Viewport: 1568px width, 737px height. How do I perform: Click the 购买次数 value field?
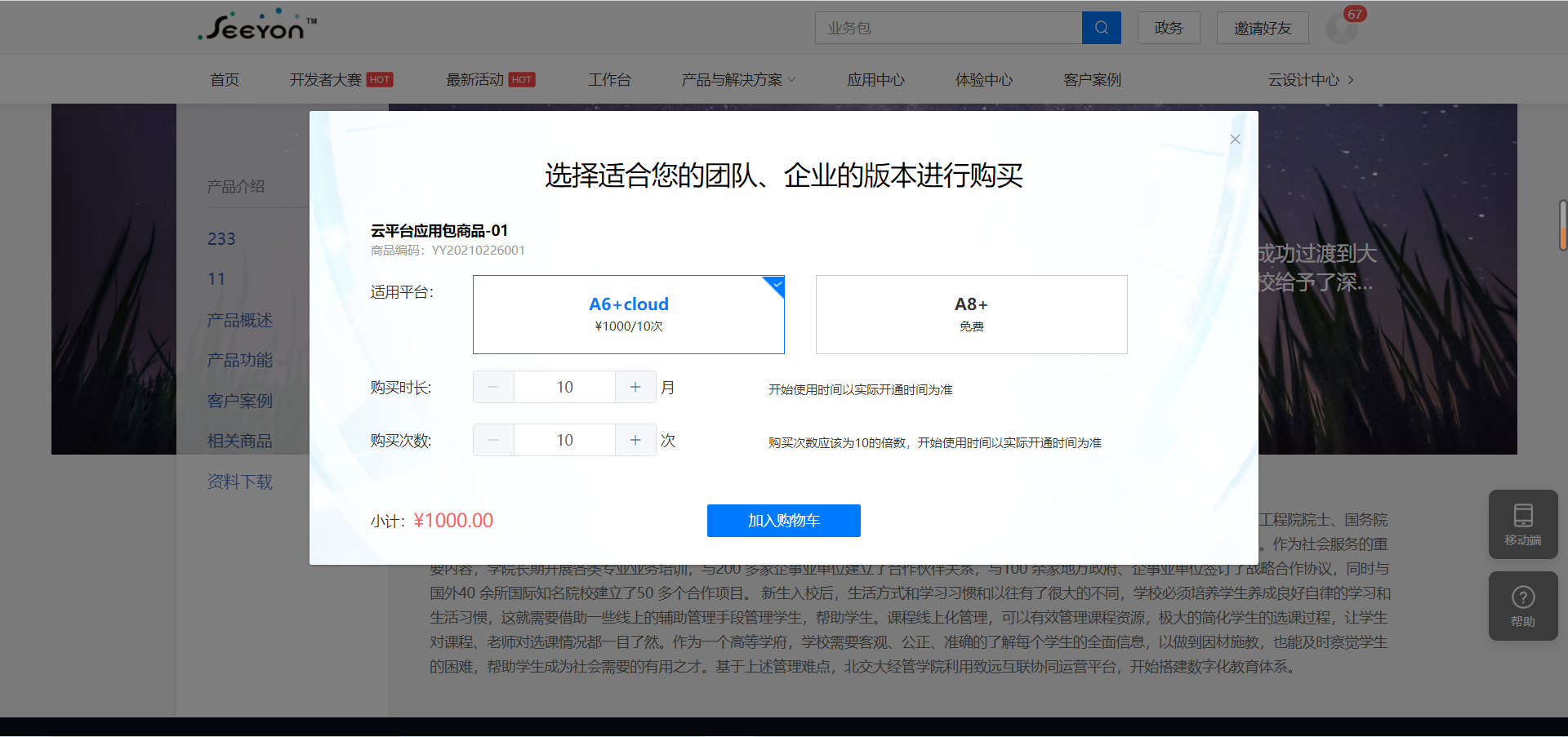click(564, 440)
